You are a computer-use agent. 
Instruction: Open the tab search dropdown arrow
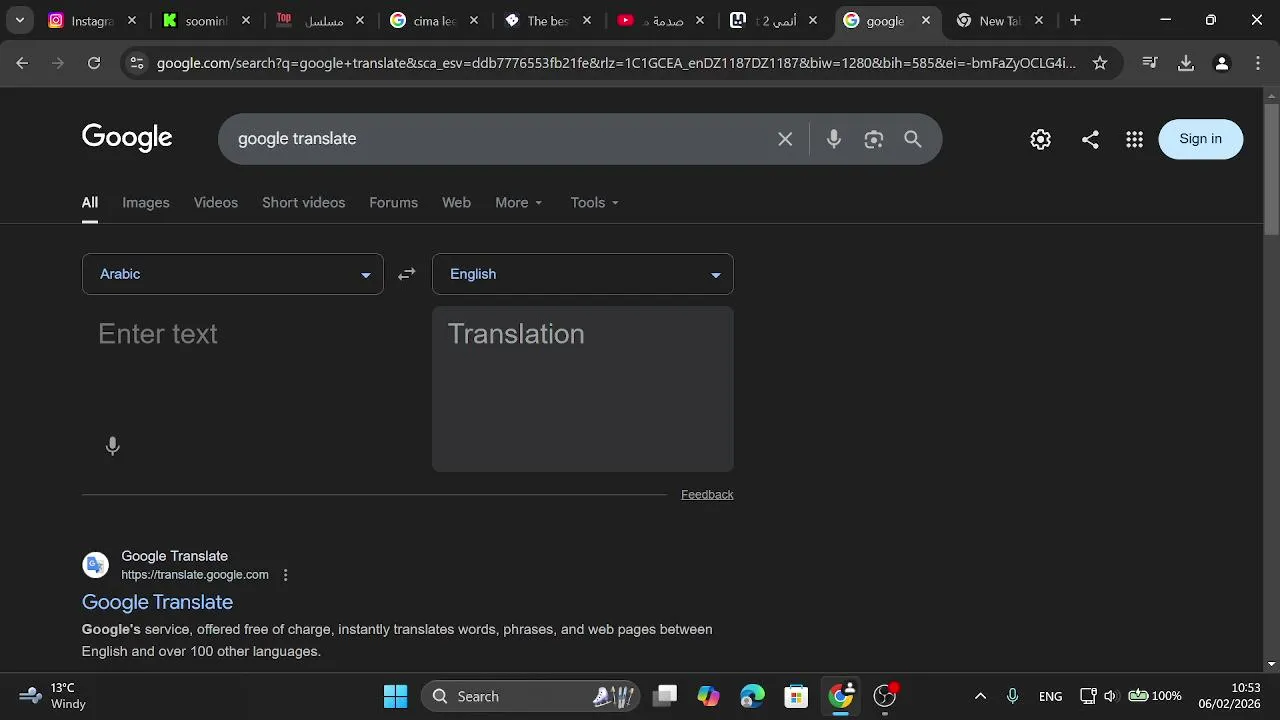pyautogui.click(x=19, y=20)
